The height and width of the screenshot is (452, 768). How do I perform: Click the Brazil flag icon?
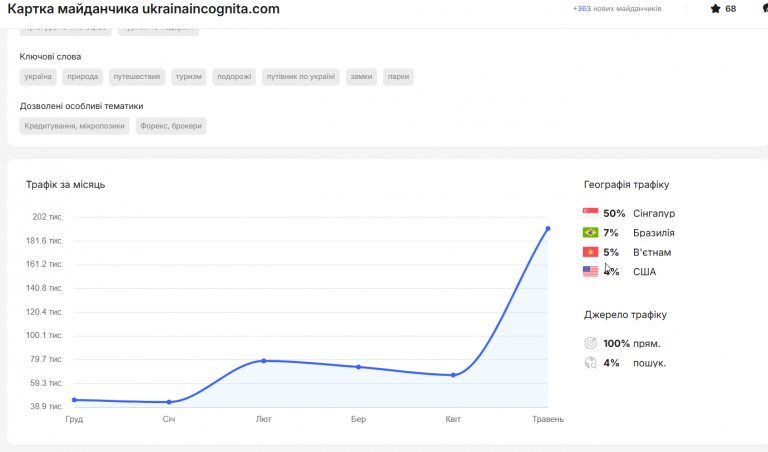point(590,232)
